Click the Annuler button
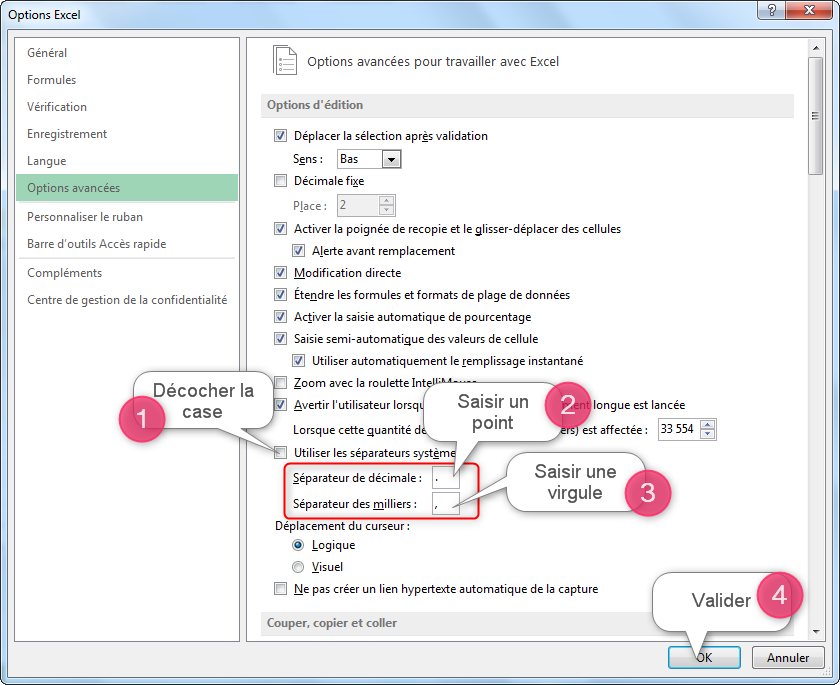 coord(788,657)
